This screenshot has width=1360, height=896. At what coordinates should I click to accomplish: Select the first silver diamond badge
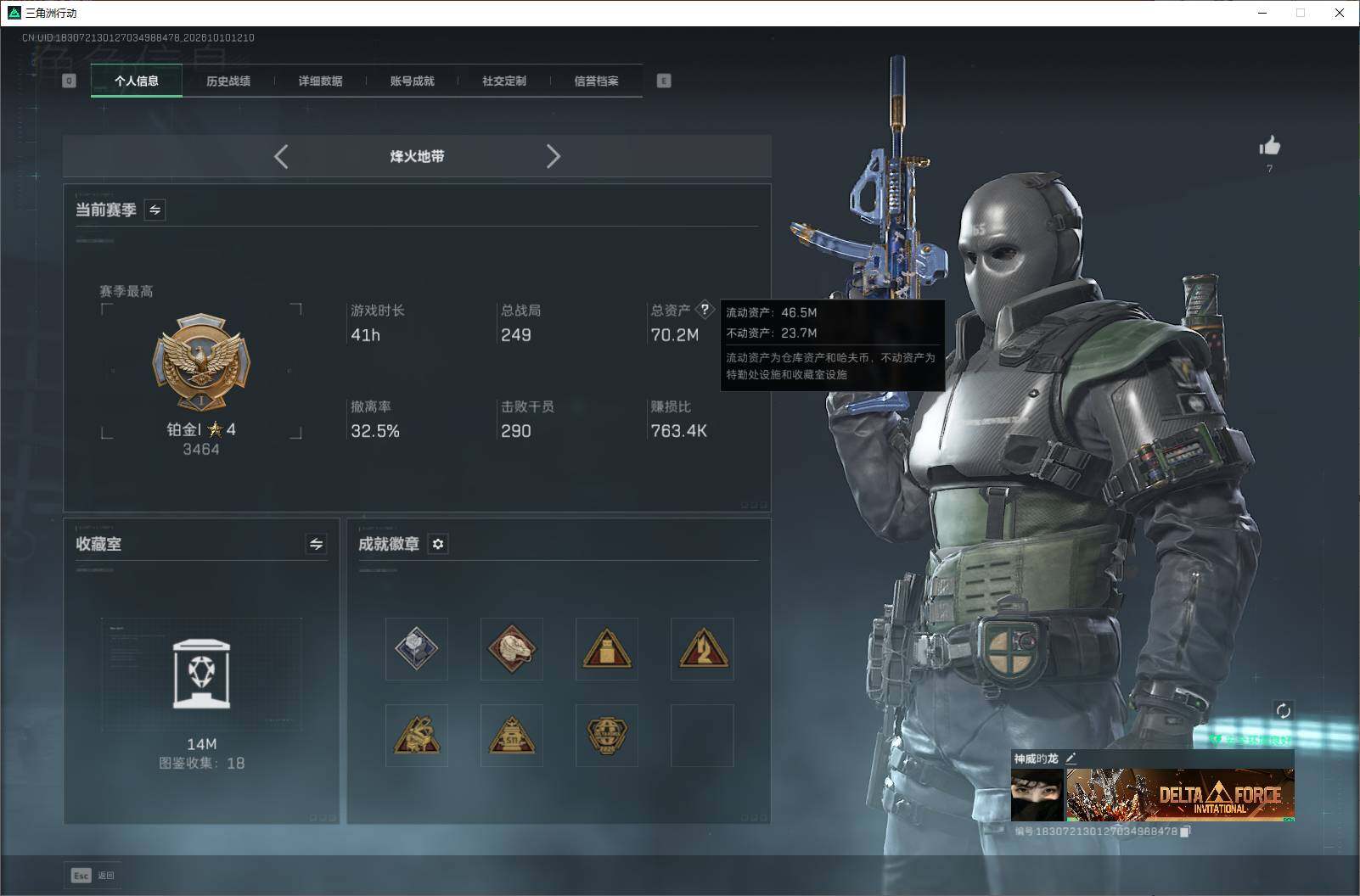(417, 649)
